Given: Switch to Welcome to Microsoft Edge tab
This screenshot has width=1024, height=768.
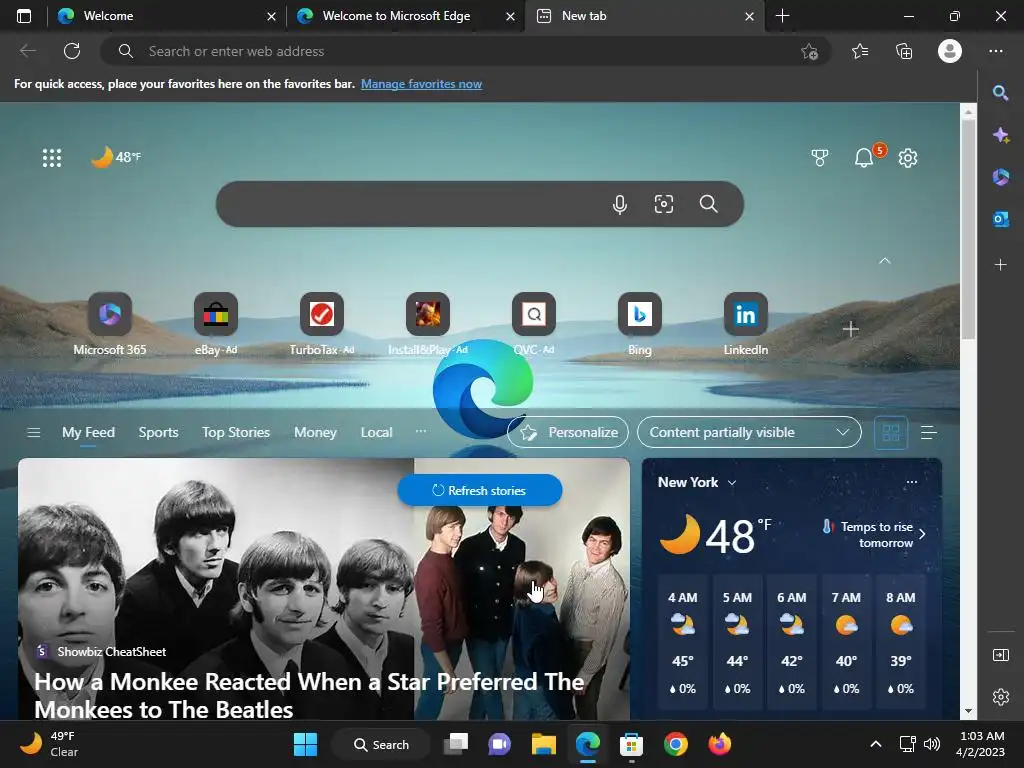Looking at the screenshot, I should tap(405, 16).
